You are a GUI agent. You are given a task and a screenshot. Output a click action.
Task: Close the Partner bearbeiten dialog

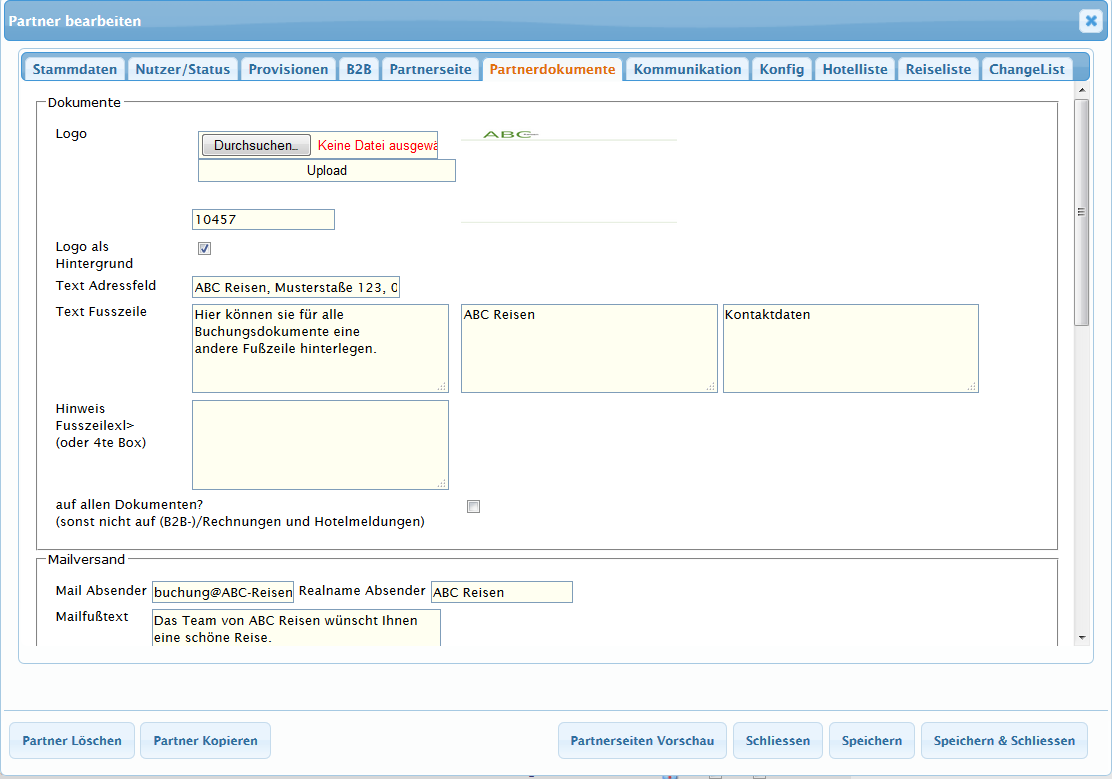1090,21
